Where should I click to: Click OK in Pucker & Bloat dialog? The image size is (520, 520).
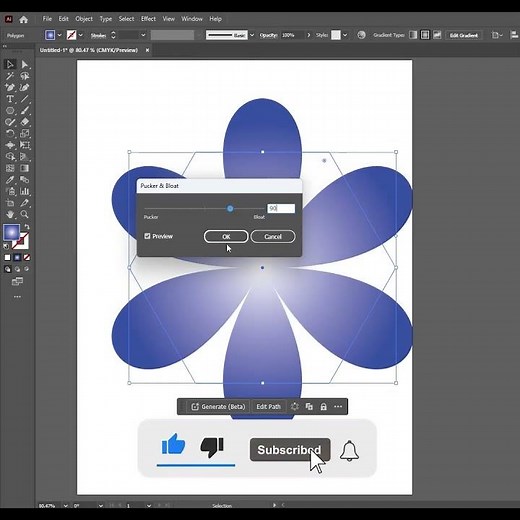point(226,237)
